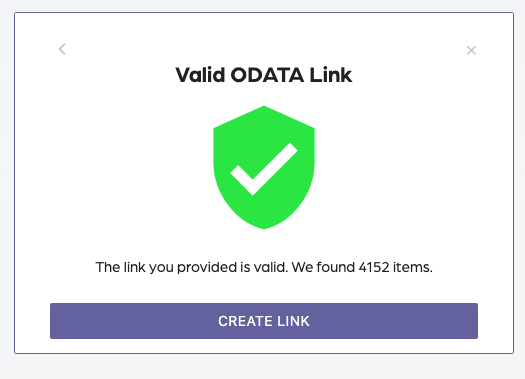Click the word items in the message

[412, 267]
